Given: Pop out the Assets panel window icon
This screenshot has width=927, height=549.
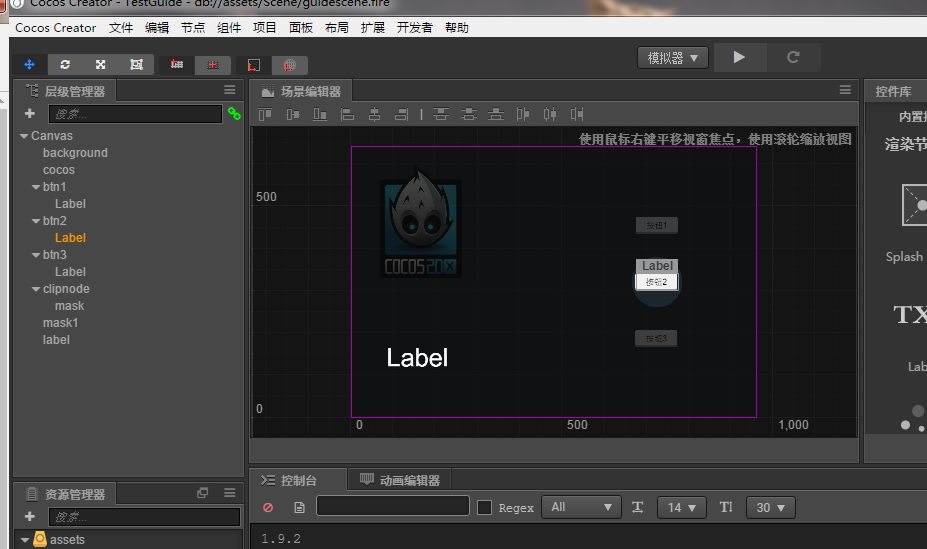Looking at the screenshot, I should click(203, 493).
